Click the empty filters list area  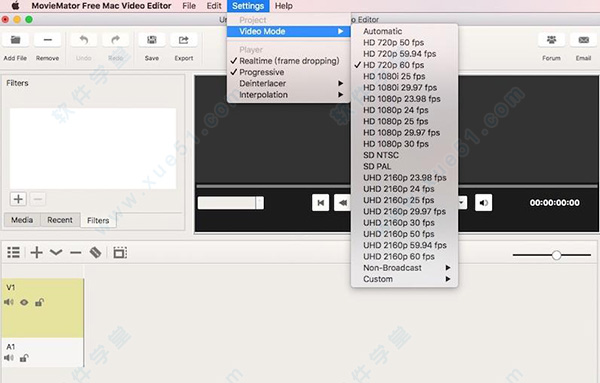click(93, 148)
